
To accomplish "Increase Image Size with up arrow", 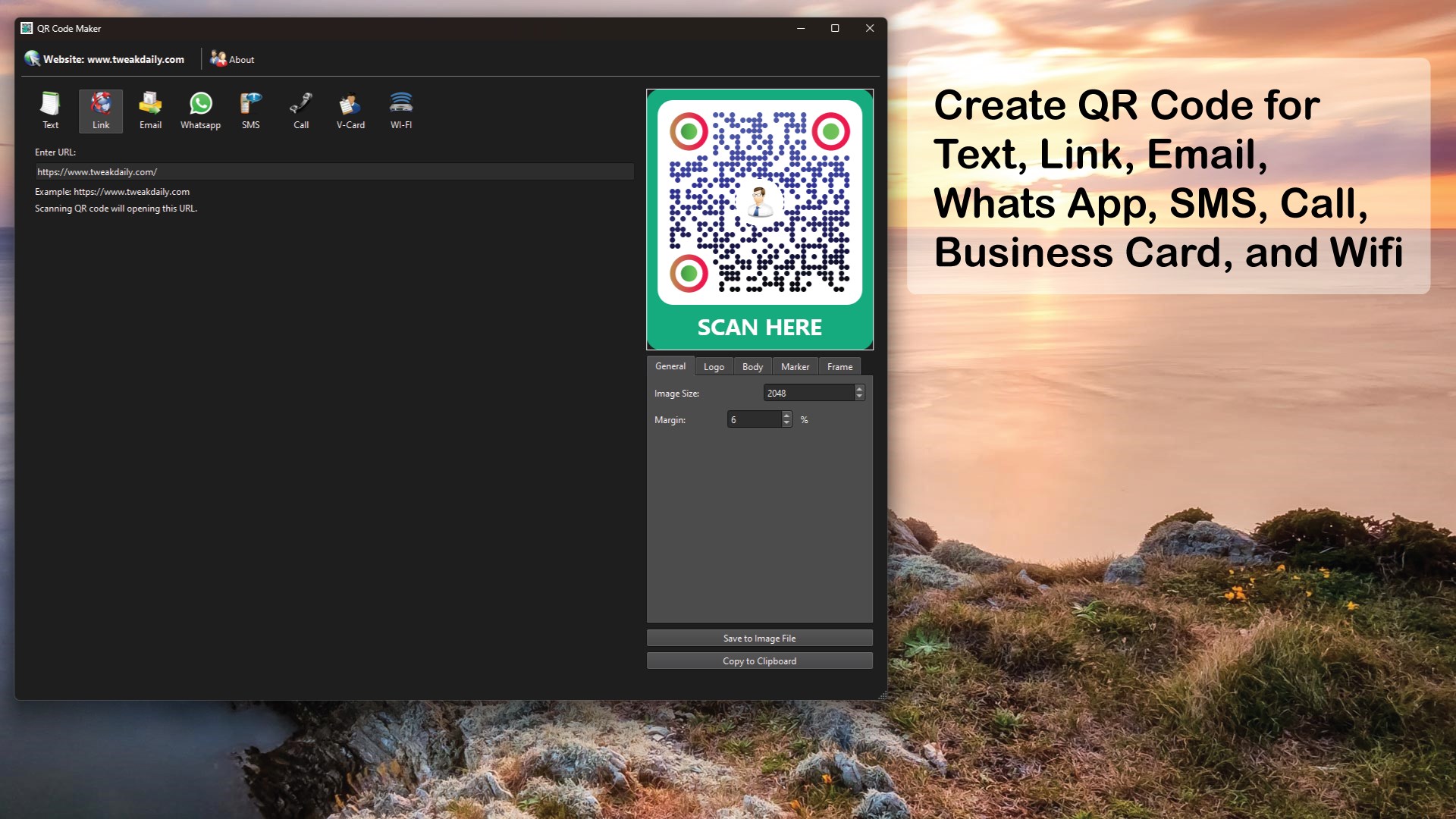I will (859, 389).
